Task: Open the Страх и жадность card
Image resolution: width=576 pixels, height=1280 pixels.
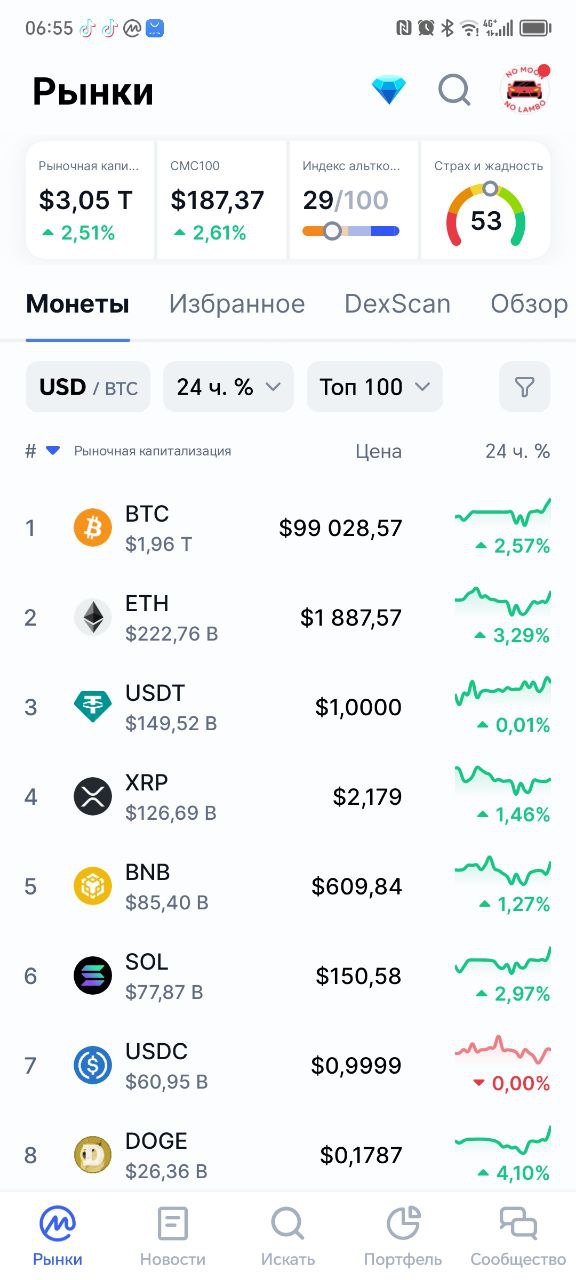Action: [486, 200]
